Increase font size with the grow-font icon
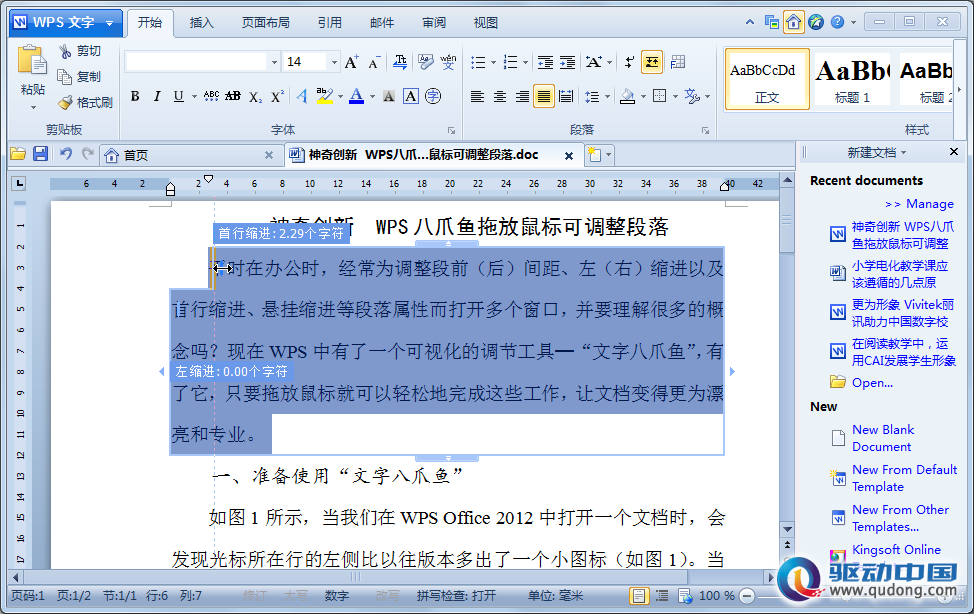The image size is (974, 614). [351, 62]
